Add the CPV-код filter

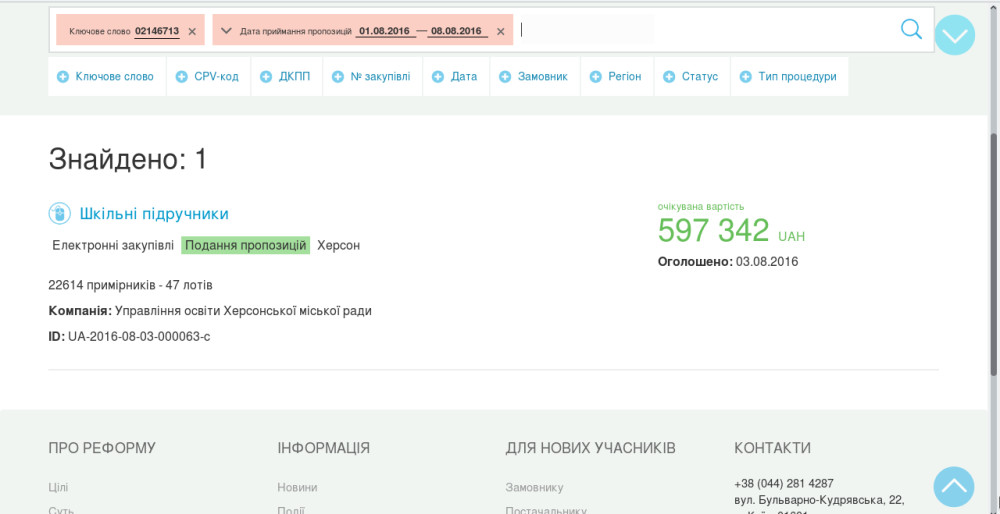tap(207, 77)
